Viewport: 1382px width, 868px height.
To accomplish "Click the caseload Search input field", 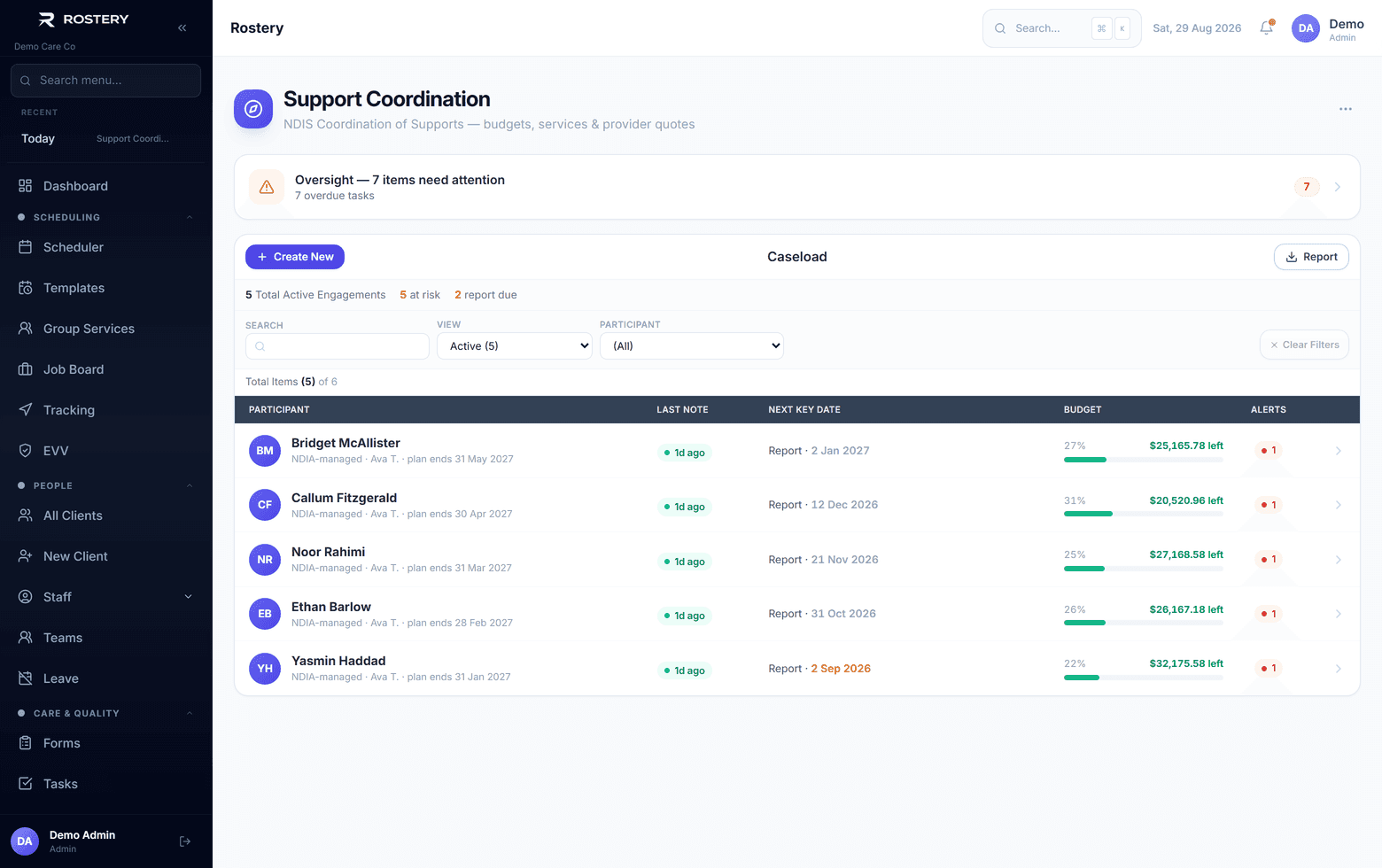I will pyautogui.click(x=338, y=346).
